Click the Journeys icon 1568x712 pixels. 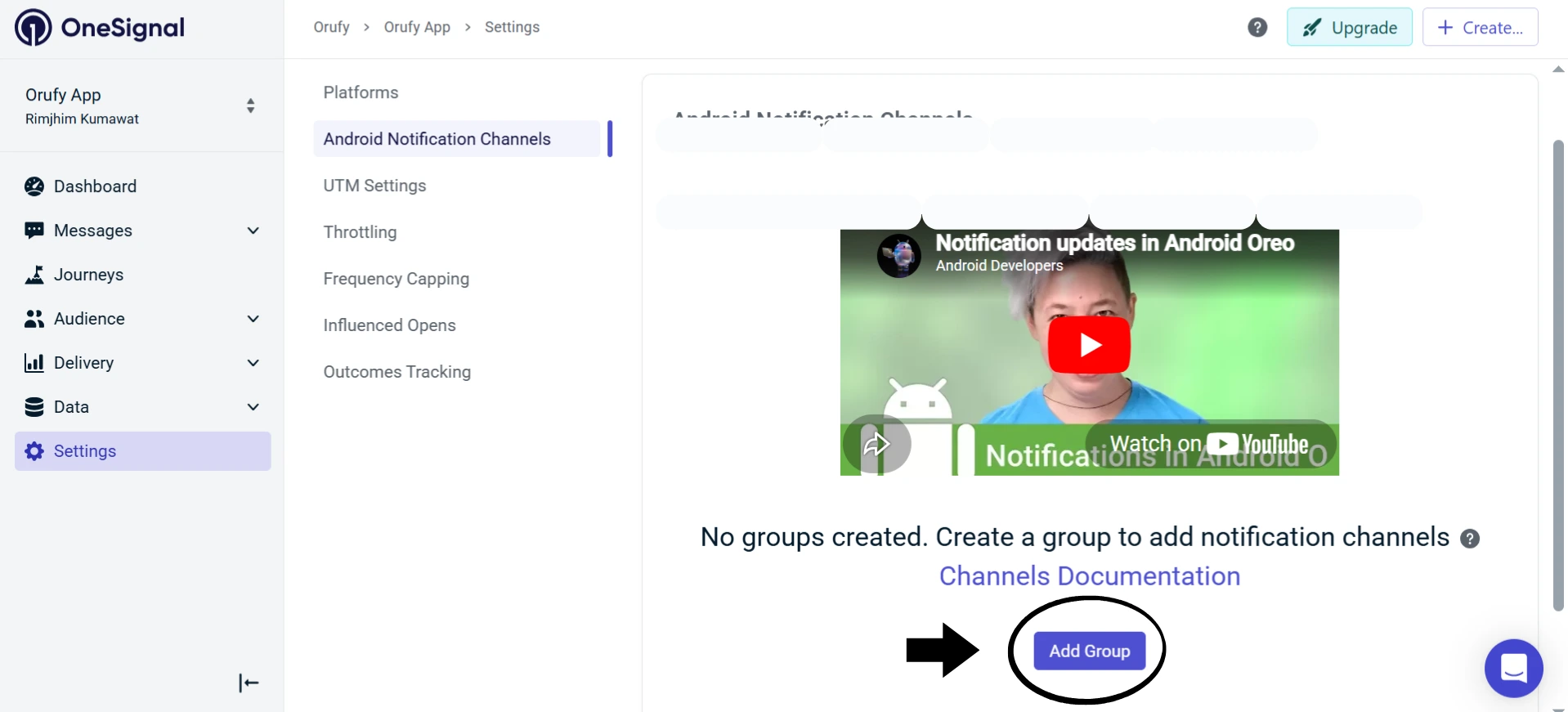34,275
